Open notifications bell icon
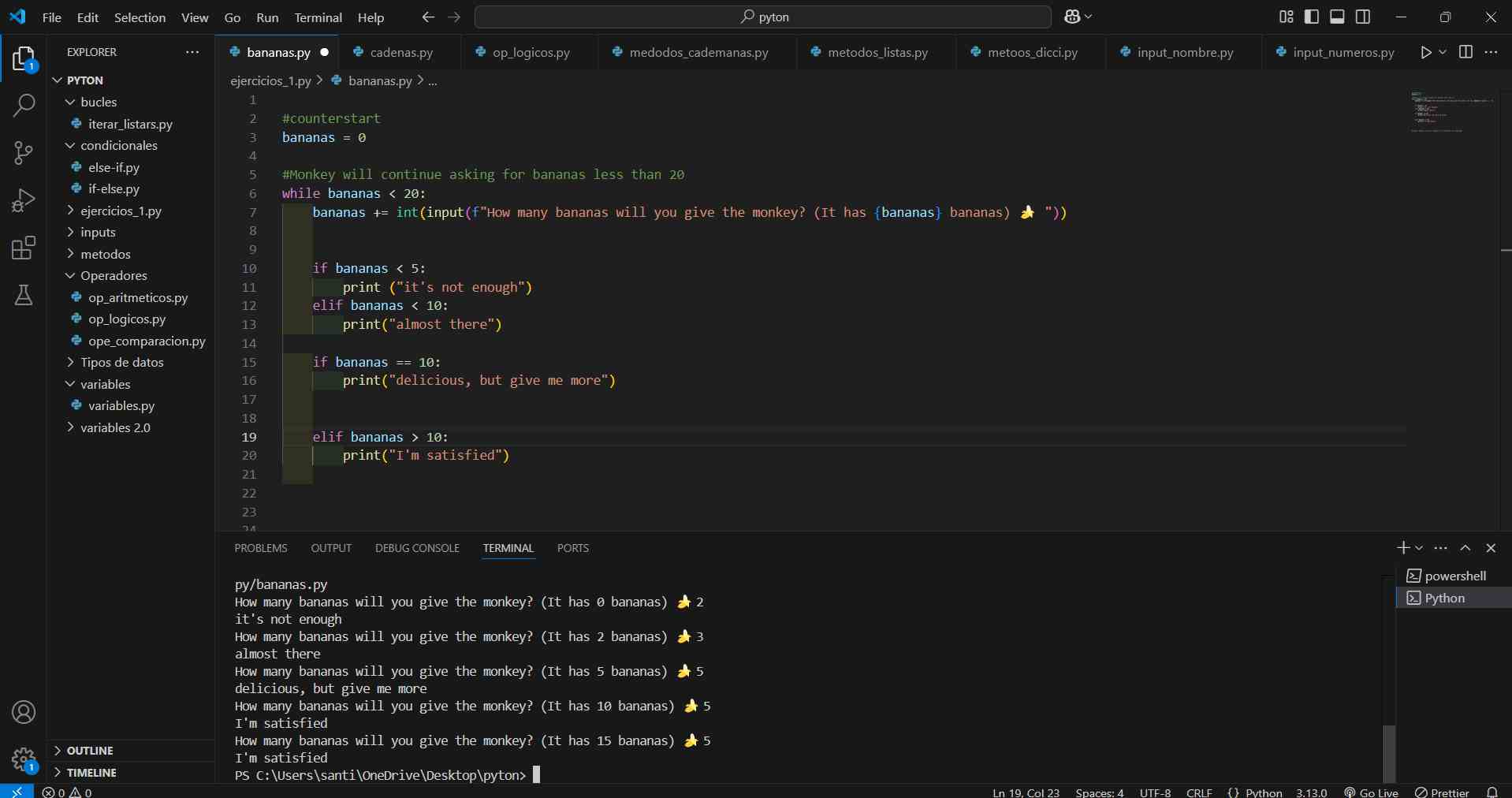This screenshot has height=798, width=1512. point(1492,792)
